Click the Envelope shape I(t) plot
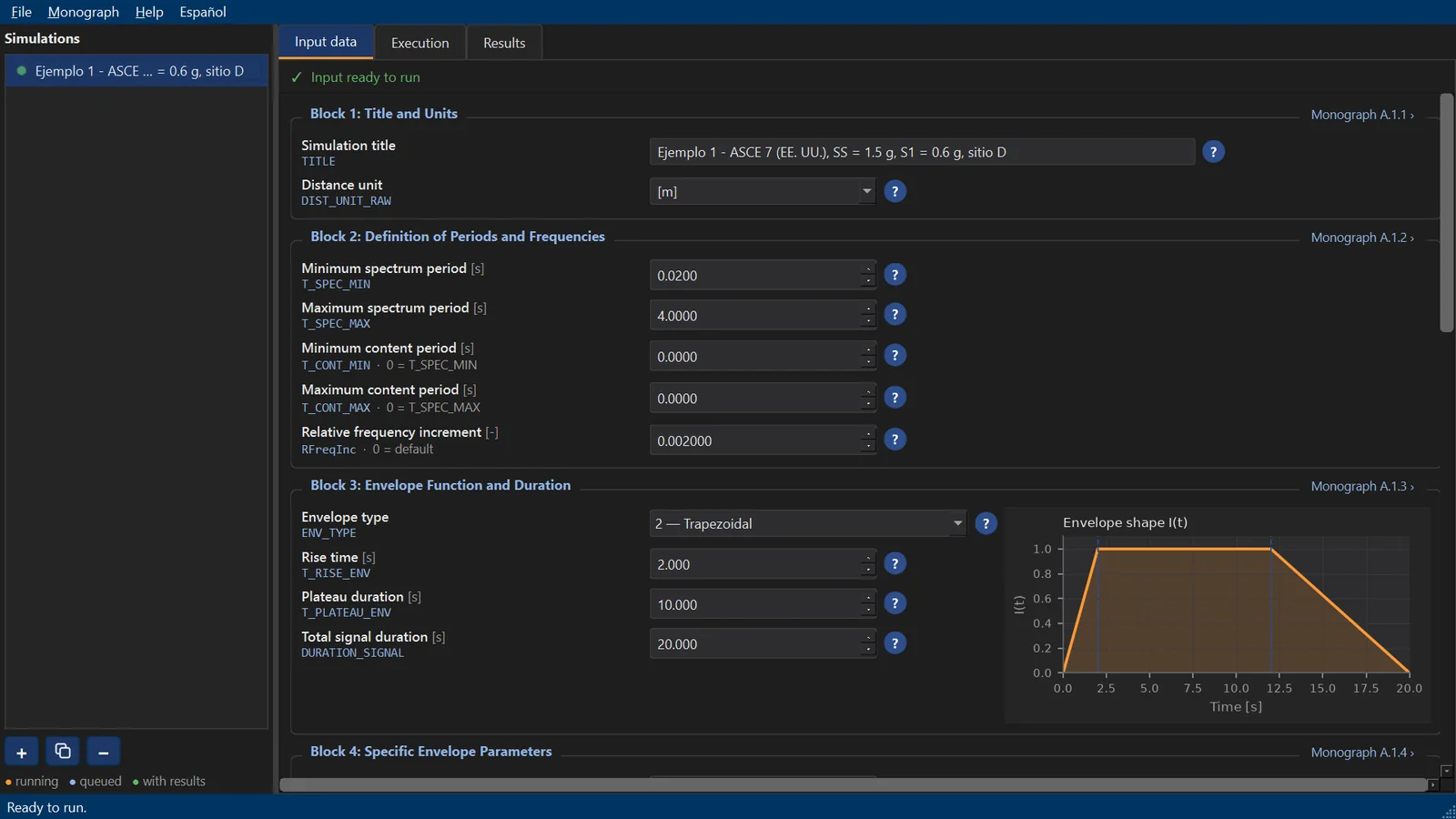The width and height of the screenshot is (1456, 819). click(1218, 615)
